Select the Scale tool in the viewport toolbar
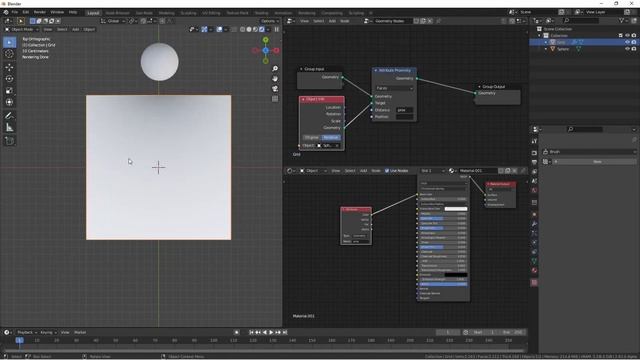This screenshot has height=360, width=640. (9, 91)
